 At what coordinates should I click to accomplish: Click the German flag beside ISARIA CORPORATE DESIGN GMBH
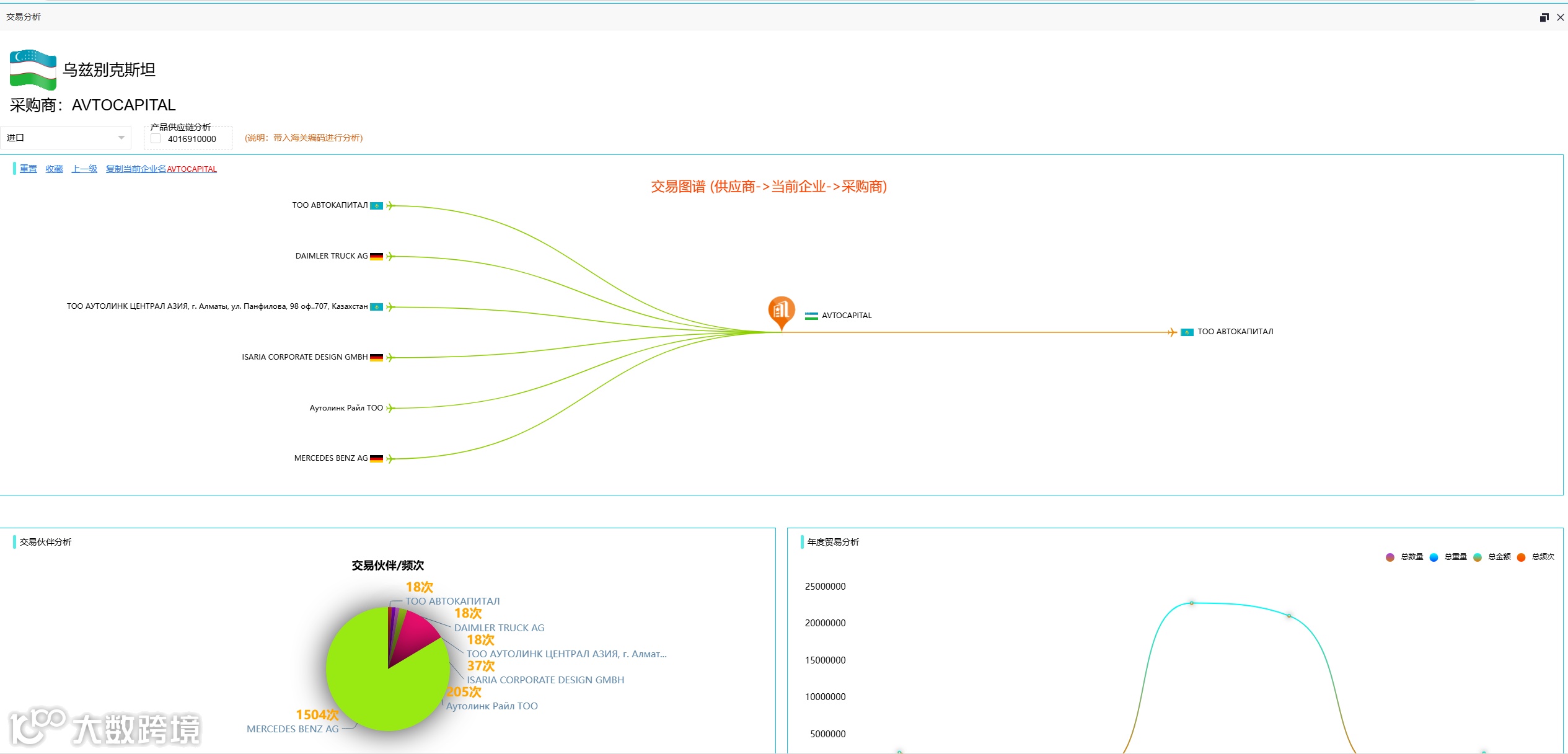[x=376, y=358]
